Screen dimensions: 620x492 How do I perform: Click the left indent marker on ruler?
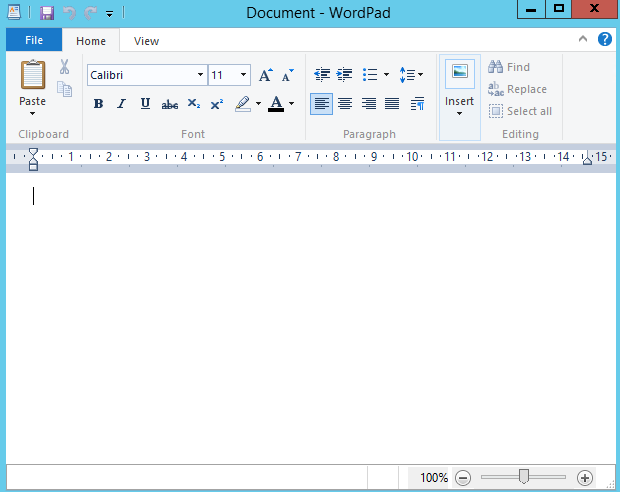(x=34, y=159)
